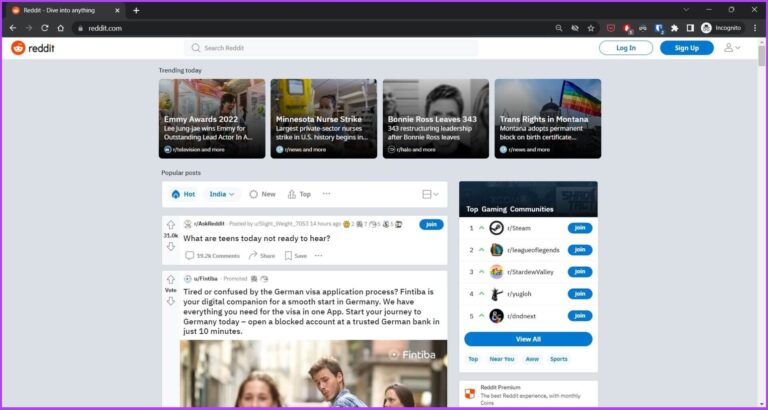768x410 pixels.
Task: Open the post layout view dropdown
Action: point(430,194)
